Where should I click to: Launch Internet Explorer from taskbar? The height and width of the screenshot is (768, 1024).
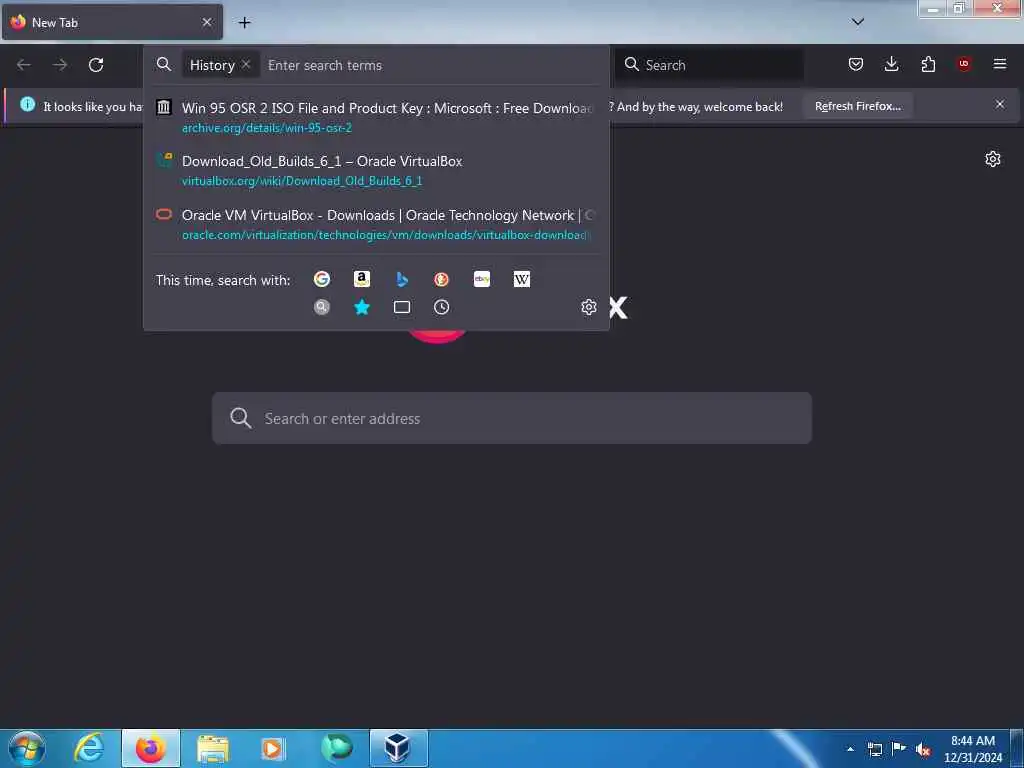pos(89,748)
